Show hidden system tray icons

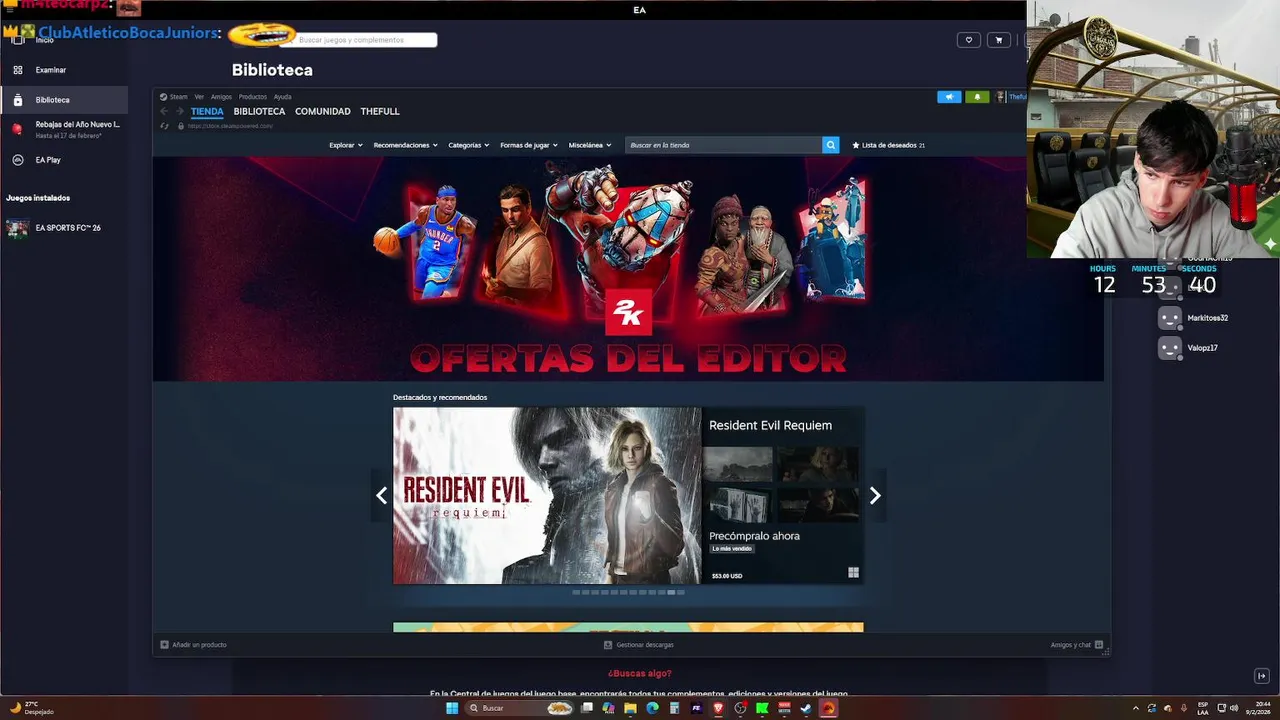point(1135,708)
